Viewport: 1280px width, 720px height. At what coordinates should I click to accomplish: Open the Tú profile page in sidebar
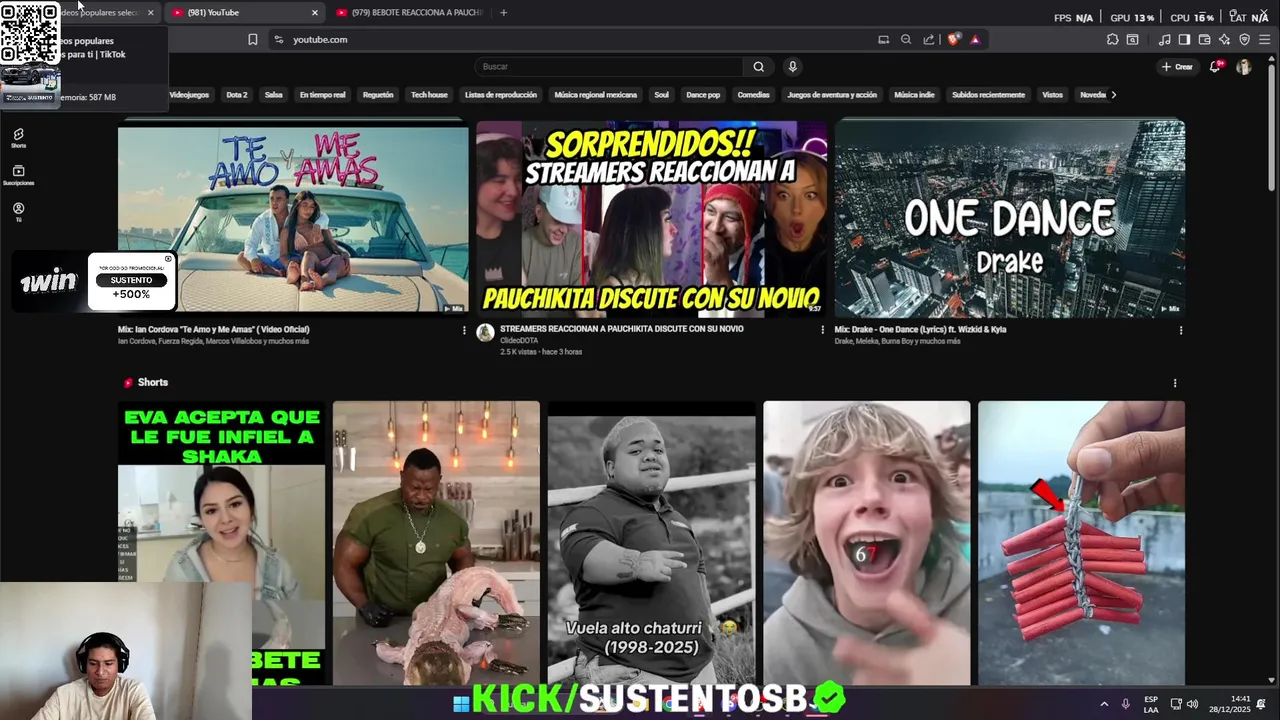[18, 212]
